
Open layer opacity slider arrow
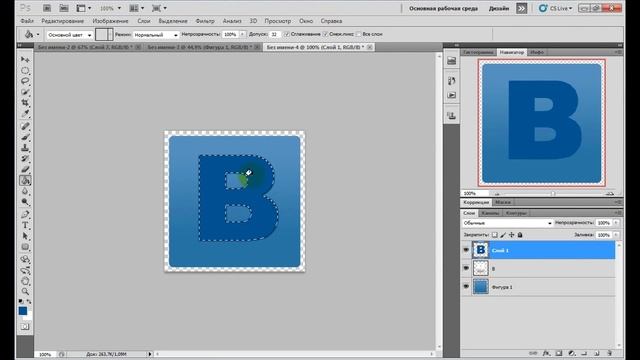pyautogui.click(x=616, y=223)
